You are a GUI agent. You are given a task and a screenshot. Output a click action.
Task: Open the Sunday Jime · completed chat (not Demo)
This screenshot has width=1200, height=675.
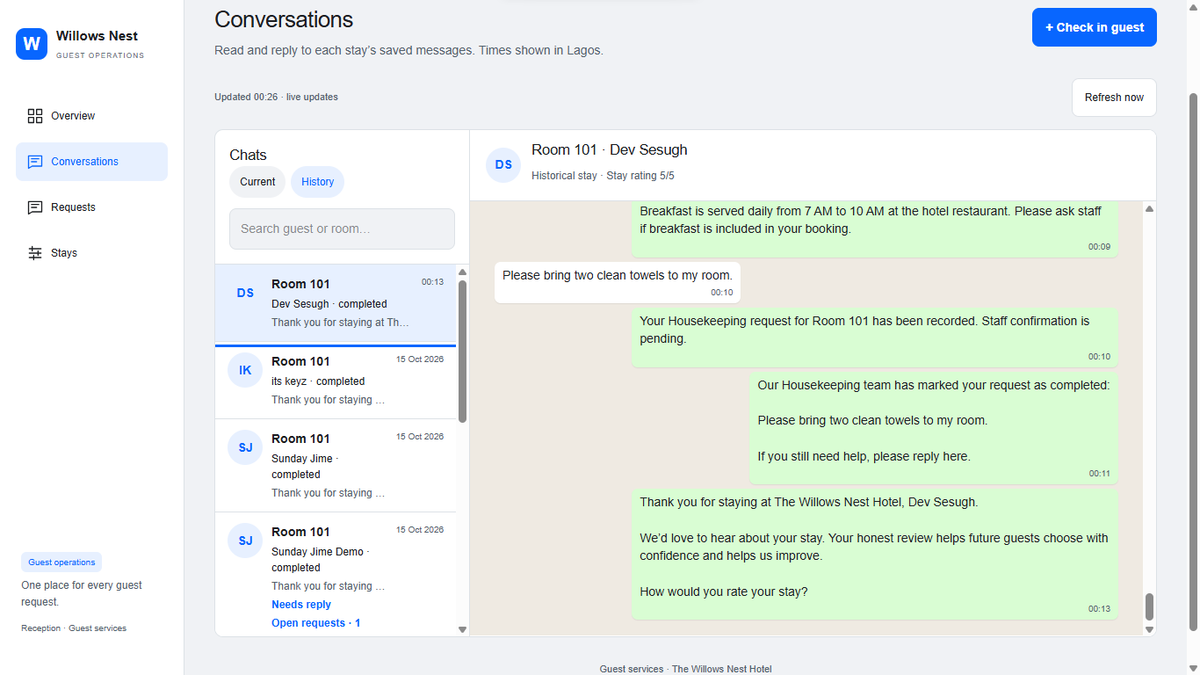335,466
